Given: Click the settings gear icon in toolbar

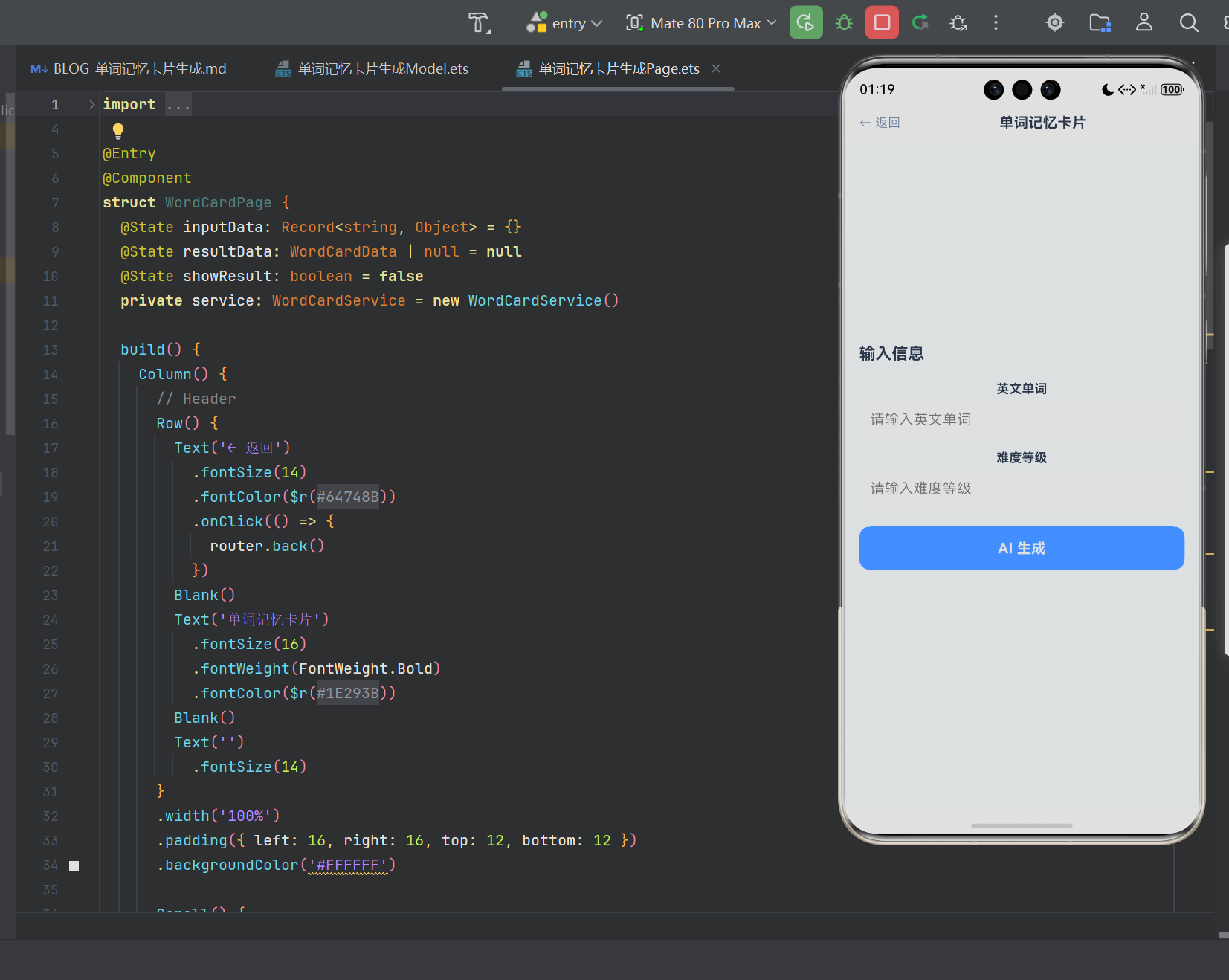Looking at the screenshot, I should (1054, 23).
